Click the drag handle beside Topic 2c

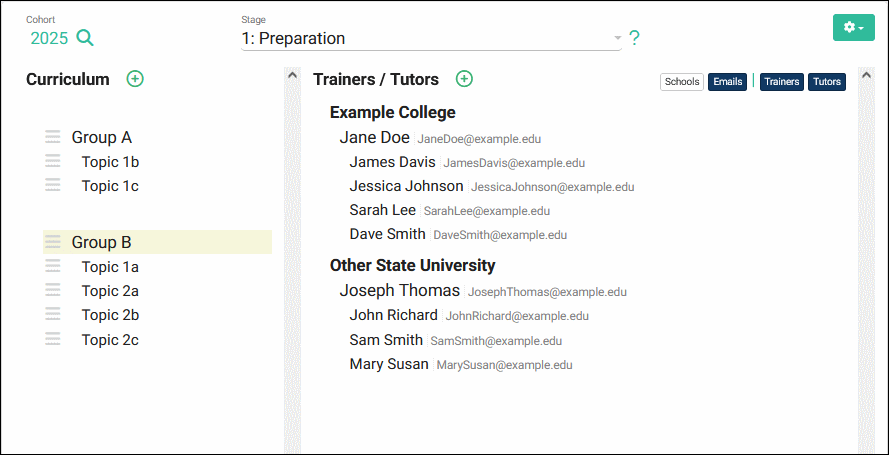click(x=53, y=339)
